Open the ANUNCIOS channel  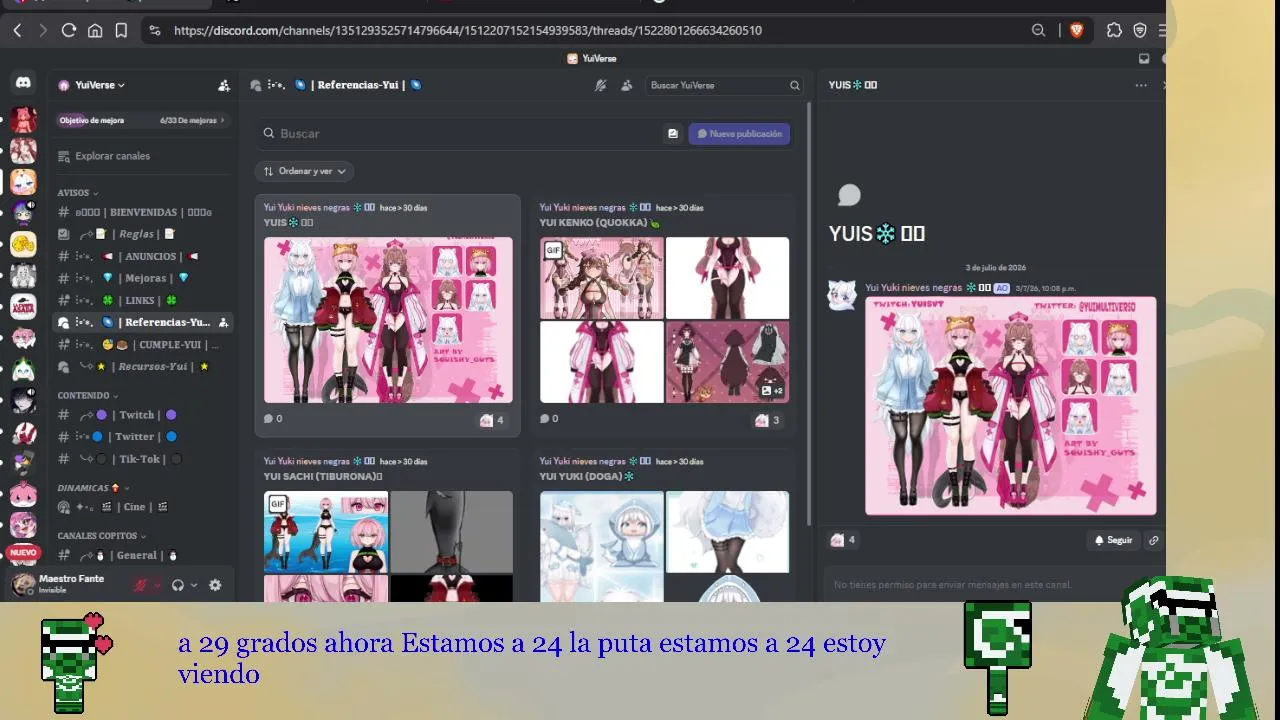(143, 256)
